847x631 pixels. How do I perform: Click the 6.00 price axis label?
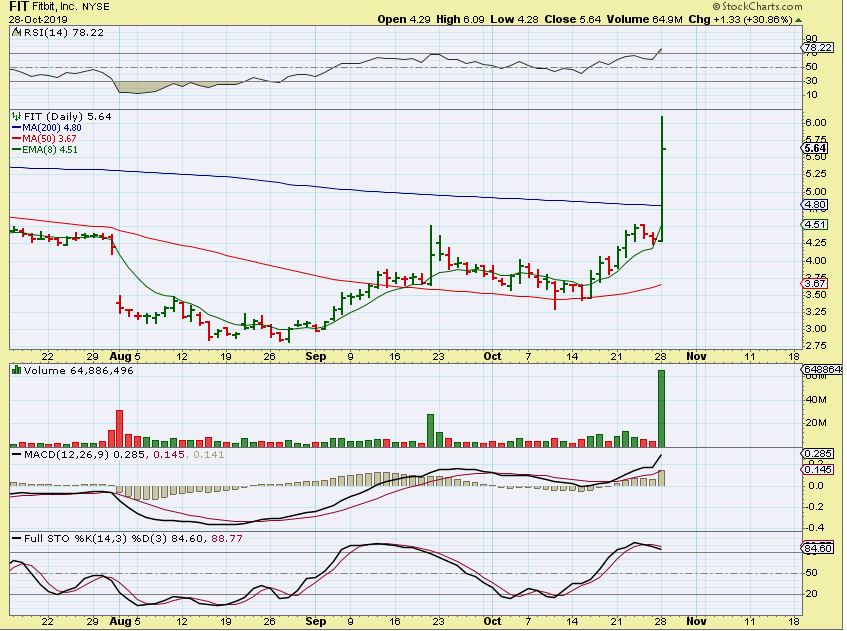pos(816,123)
